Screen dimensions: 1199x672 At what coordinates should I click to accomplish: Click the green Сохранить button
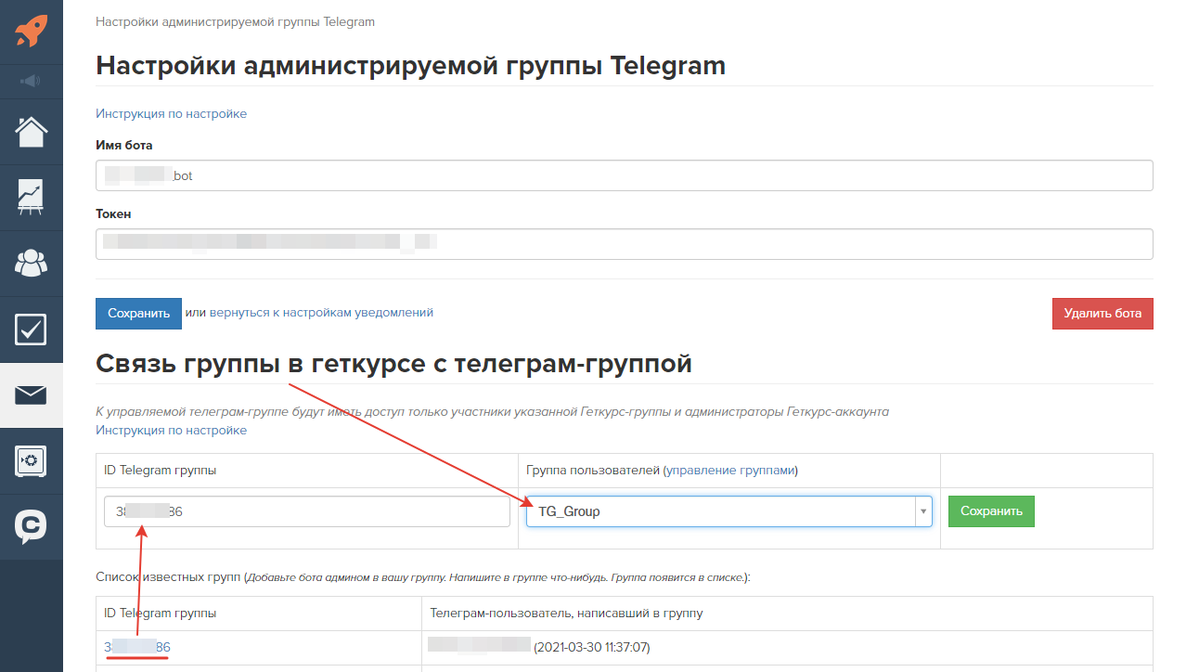pyautogui.click(x=991, y=511)
